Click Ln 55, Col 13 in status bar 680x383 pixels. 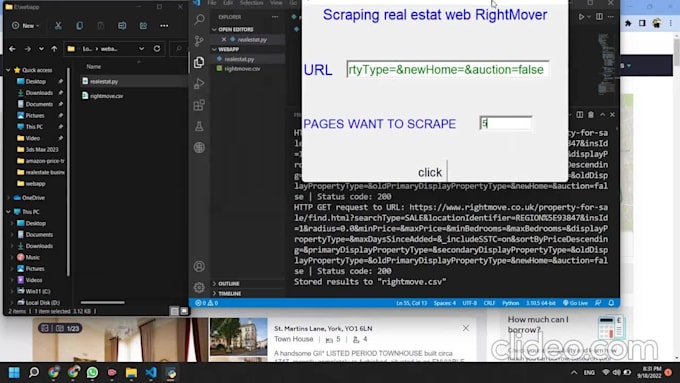point(412,303)
